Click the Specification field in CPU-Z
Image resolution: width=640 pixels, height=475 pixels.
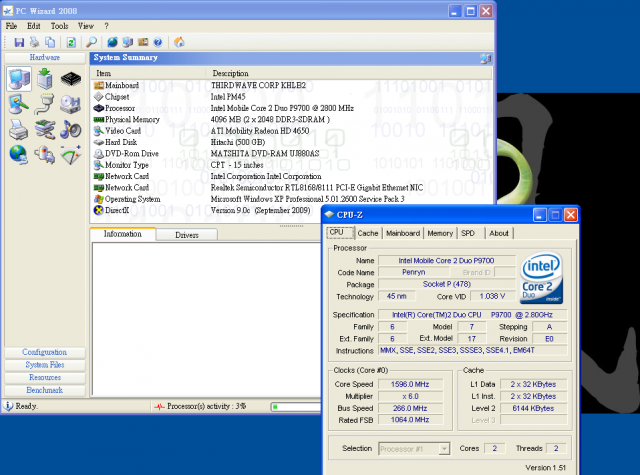click(x=473, y=315)
